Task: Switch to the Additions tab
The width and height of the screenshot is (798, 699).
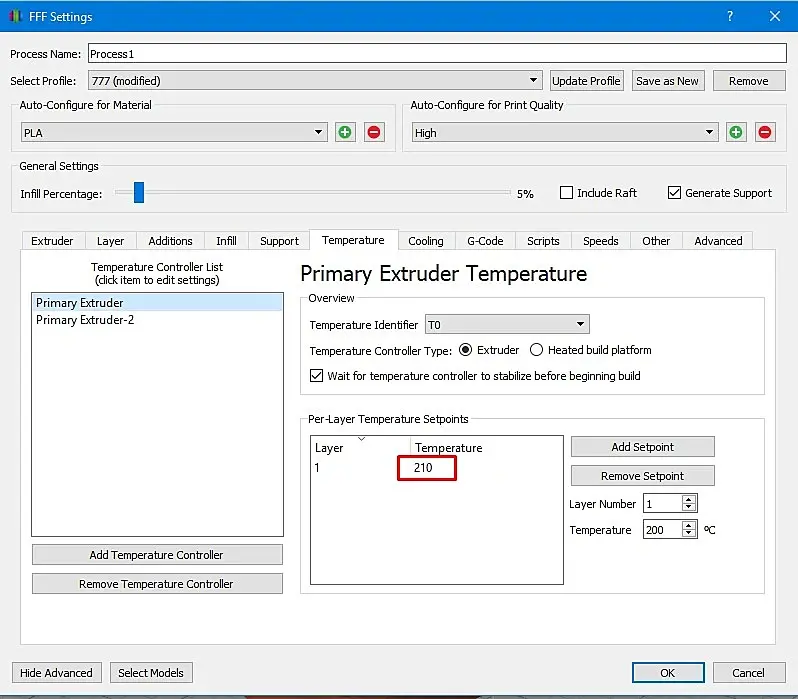Action: (170, 241)
